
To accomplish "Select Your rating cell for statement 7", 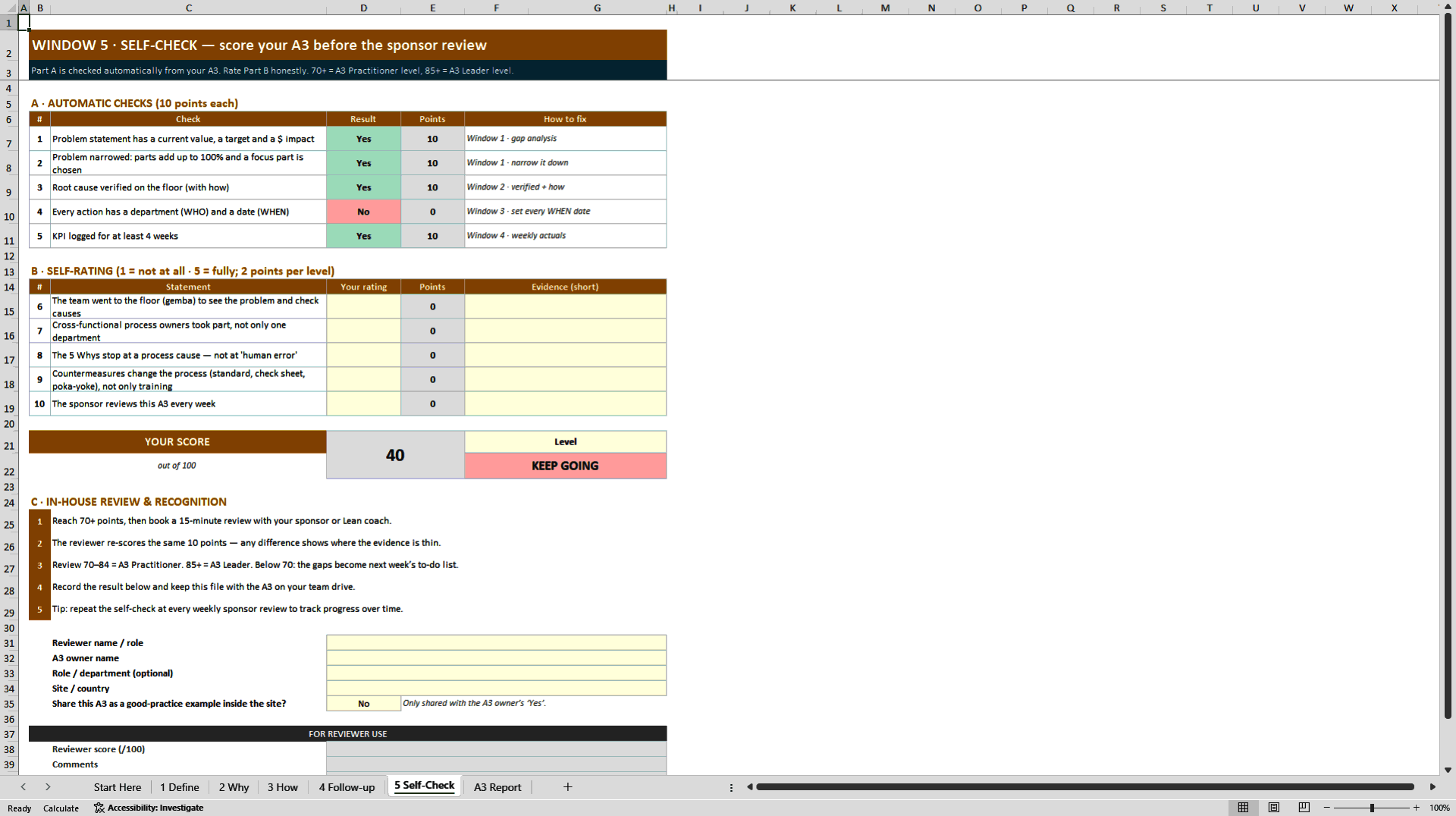I will point(363,331).
